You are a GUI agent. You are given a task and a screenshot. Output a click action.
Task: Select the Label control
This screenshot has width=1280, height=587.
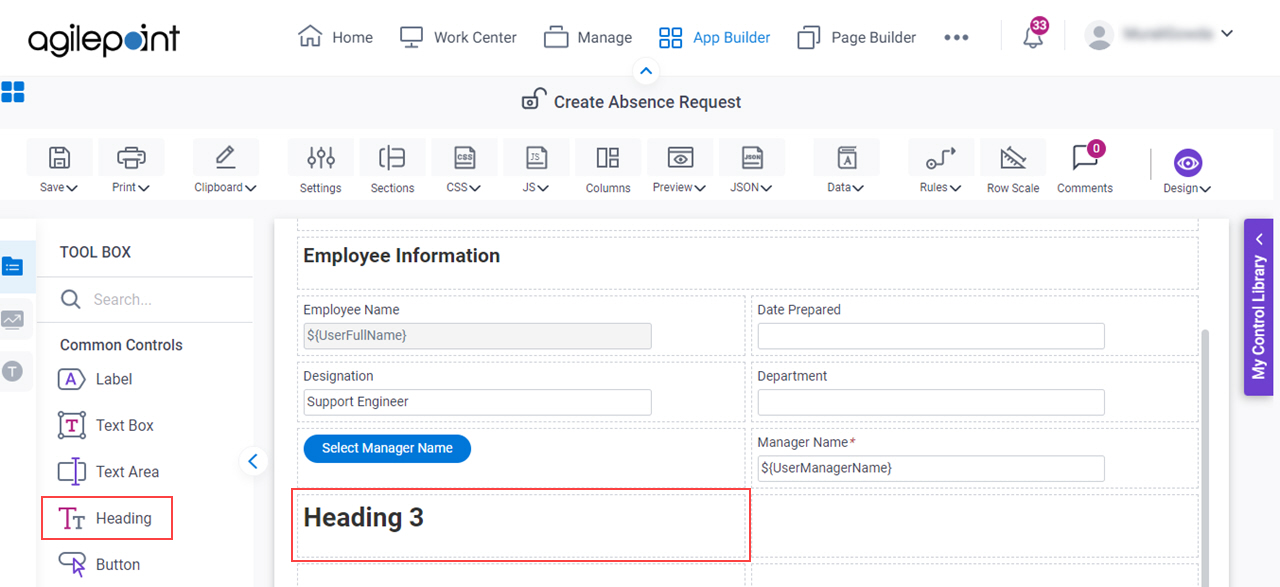coord(95,379)
